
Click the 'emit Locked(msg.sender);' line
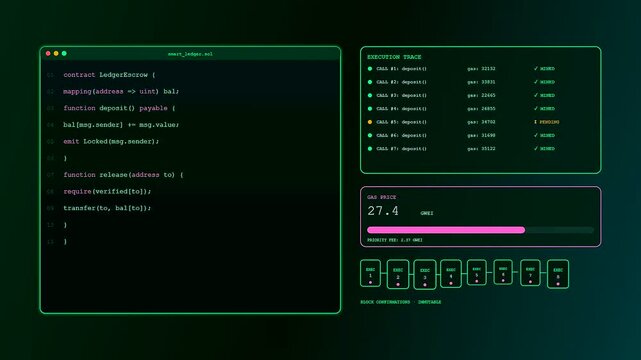tap(111, 141)
